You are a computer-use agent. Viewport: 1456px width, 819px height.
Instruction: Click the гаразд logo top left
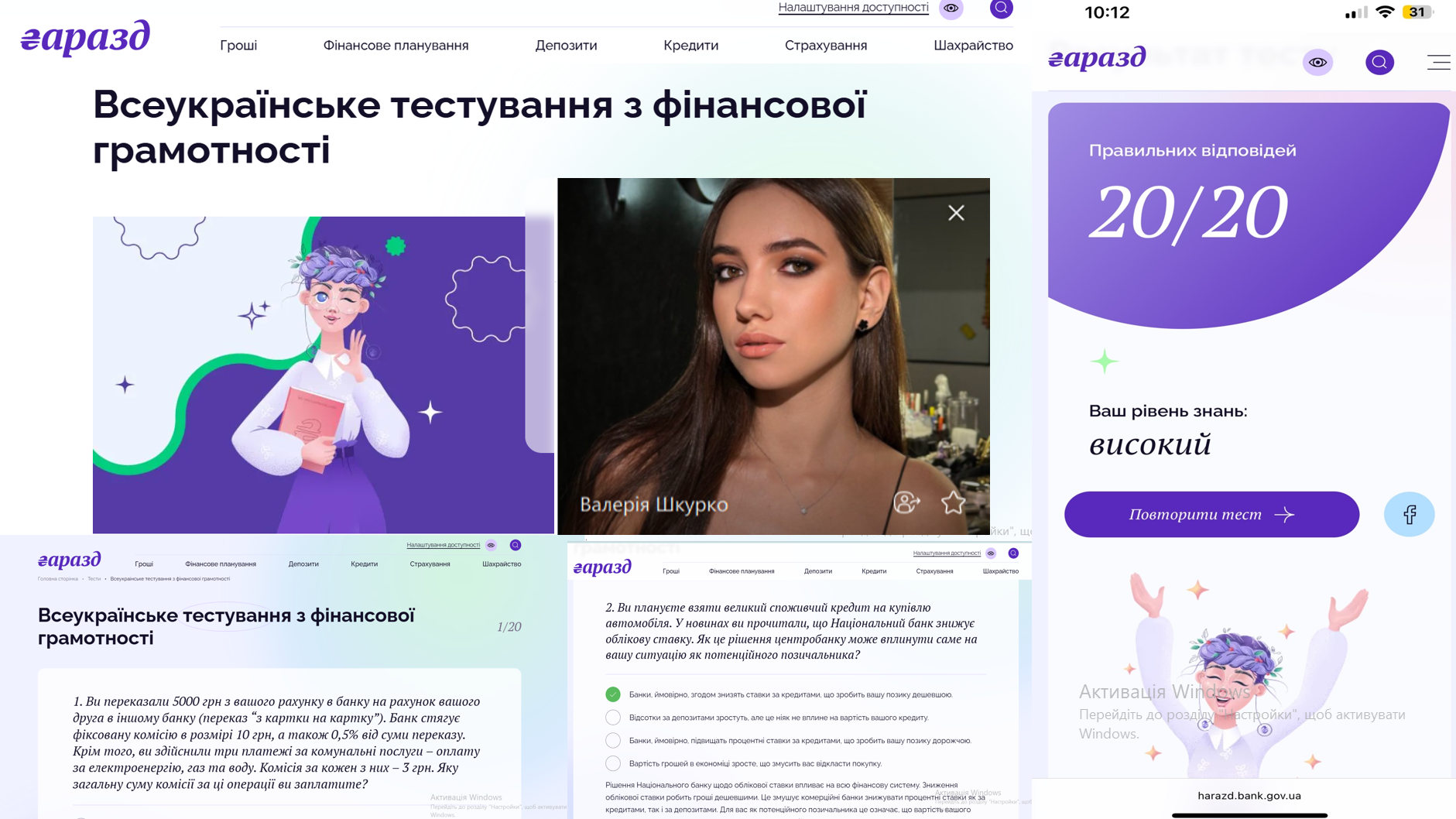(x=85, y=37)
